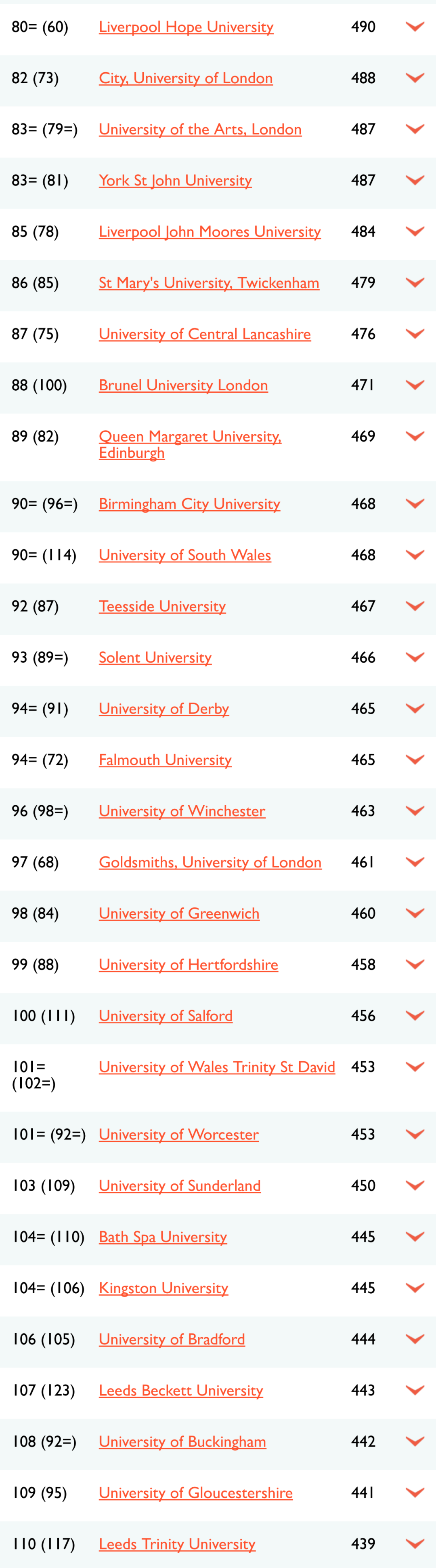Viewport: 436px width, 1568px height.
Task: Expand the Leeds Beckett University chevron
Action: tap(415, 1390)
